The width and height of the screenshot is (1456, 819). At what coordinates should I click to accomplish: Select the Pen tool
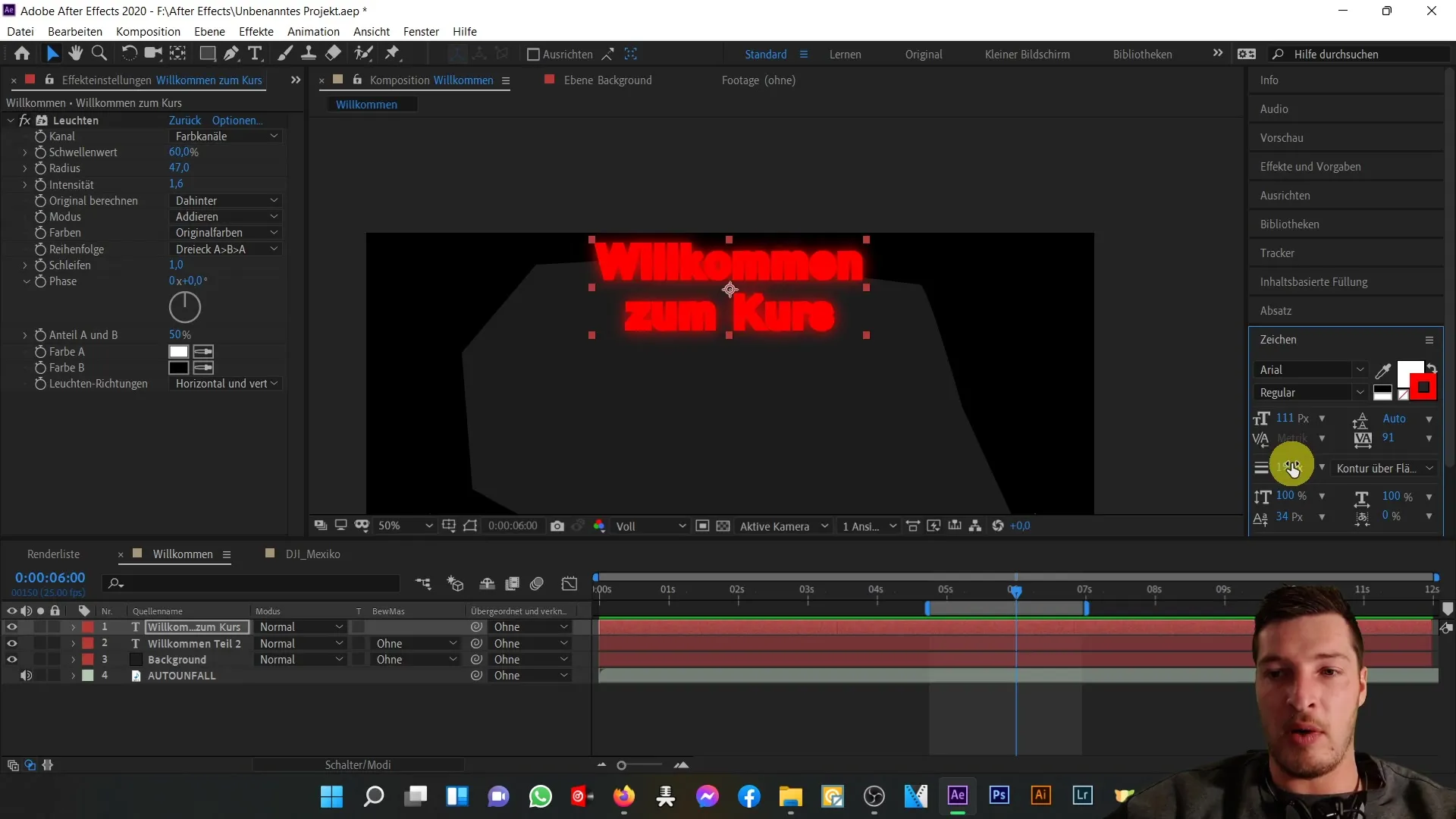[x=231, y=54]
